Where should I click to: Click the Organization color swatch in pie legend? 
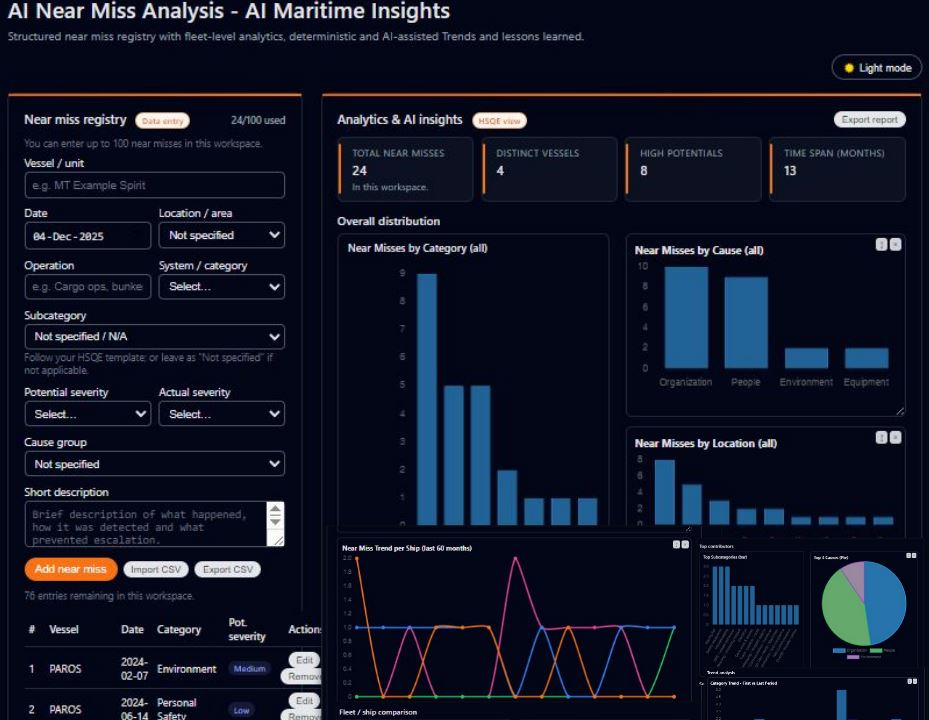click(x=839, y=650)
